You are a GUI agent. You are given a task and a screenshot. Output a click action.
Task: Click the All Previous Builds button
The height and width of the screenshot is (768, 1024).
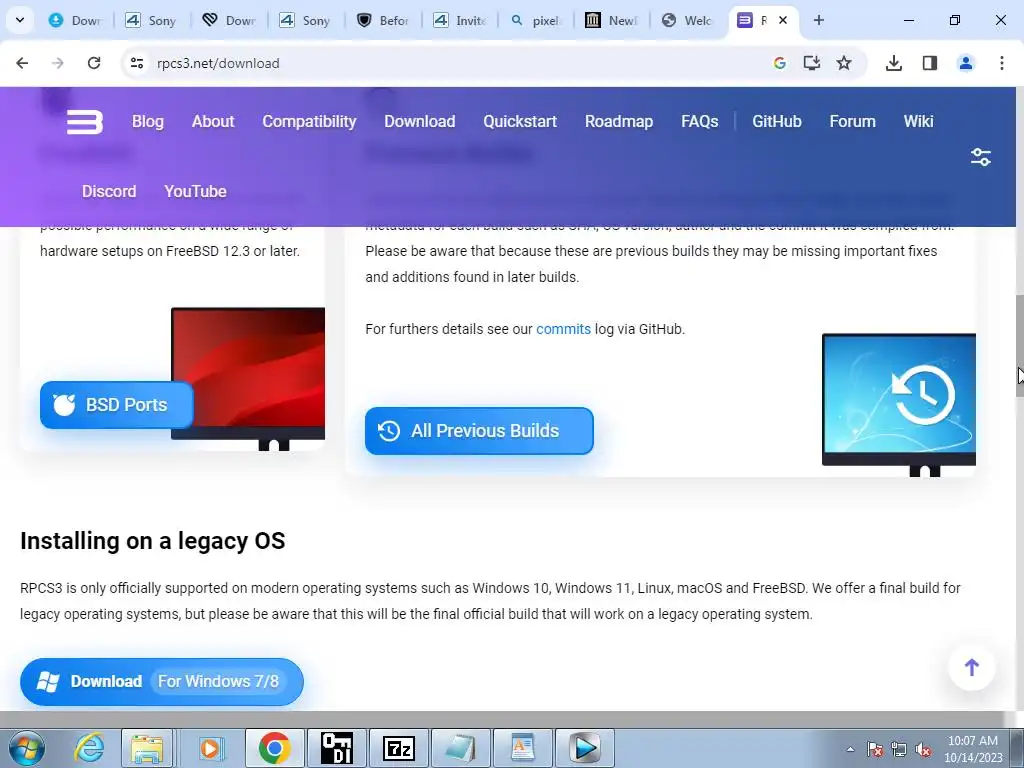point(479,431)
